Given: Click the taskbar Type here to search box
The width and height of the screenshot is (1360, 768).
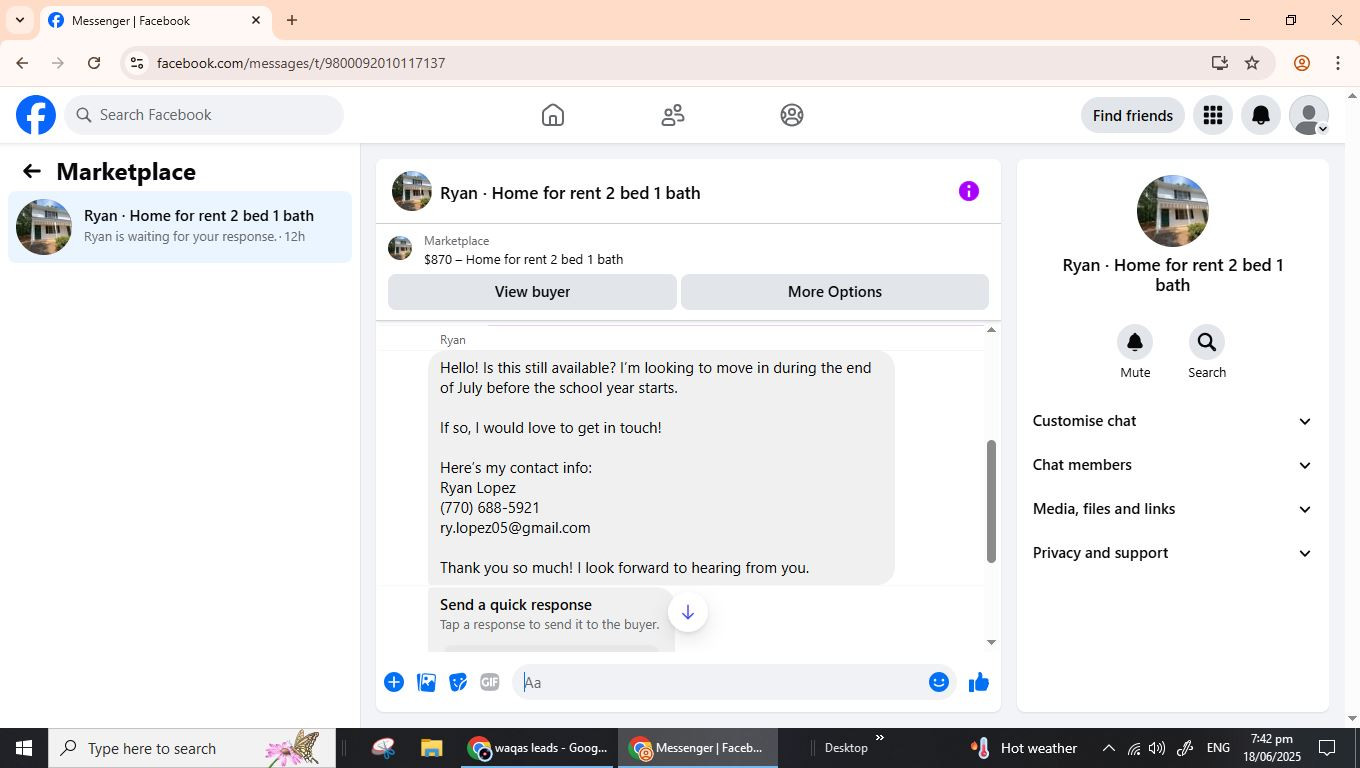Looking at the screenshot, I should tap(190, 748).
